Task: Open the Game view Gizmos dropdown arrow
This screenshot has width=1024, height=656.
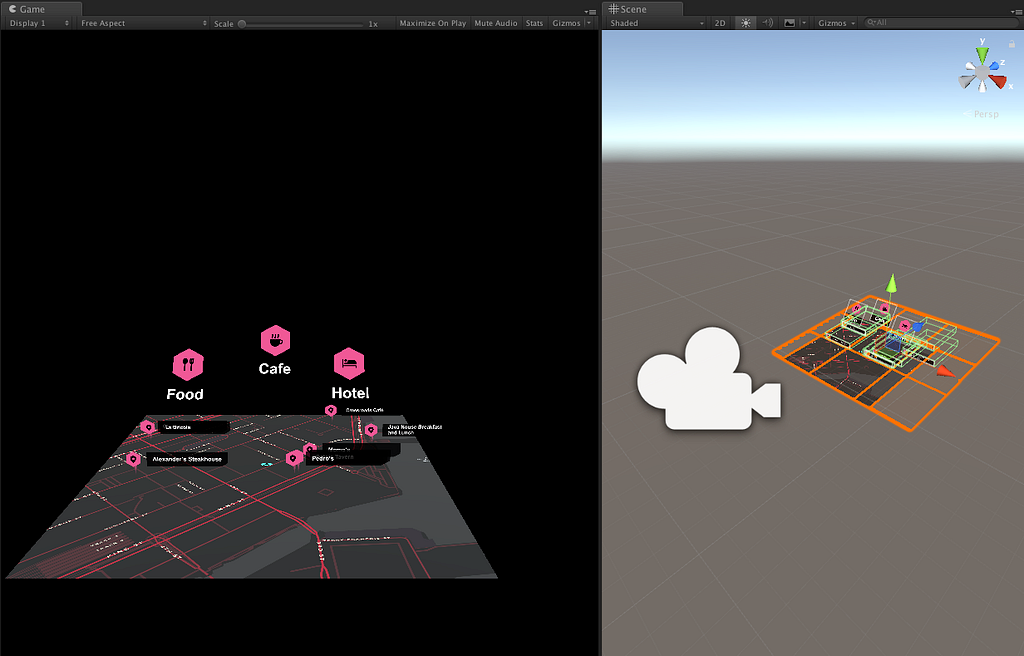Action: 588,24
